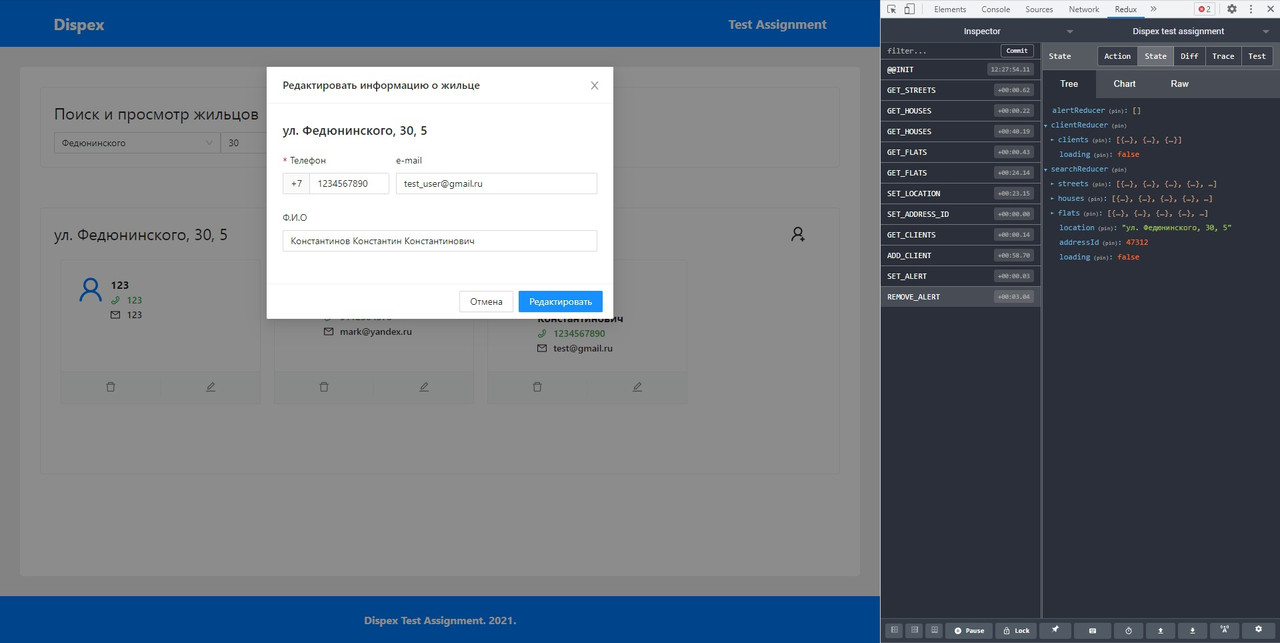Image resolution: width=1280 pixels, height=643 pixels.
Task: Open the Console DevTools tab
Action: point(995,9)
